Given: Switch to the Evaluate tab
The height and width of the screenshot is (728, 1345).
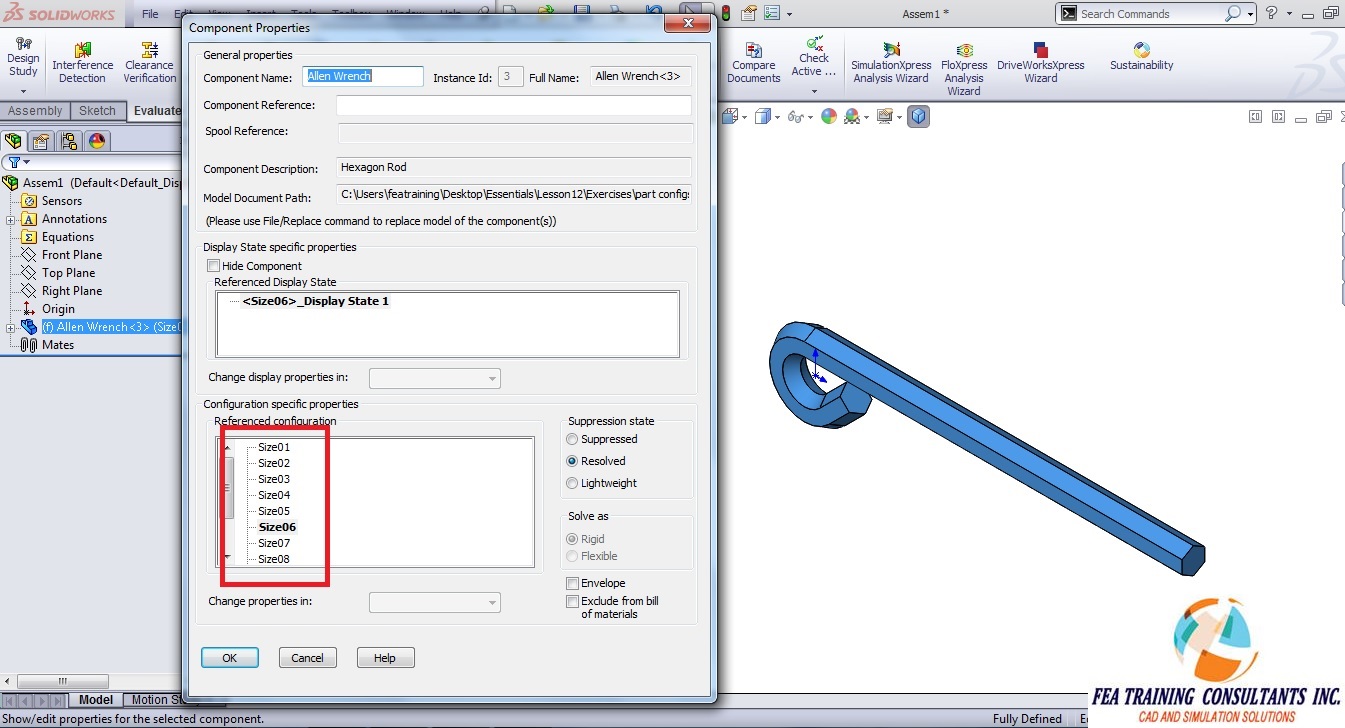Looking at the screenshot, I should (x=156, y=110).
